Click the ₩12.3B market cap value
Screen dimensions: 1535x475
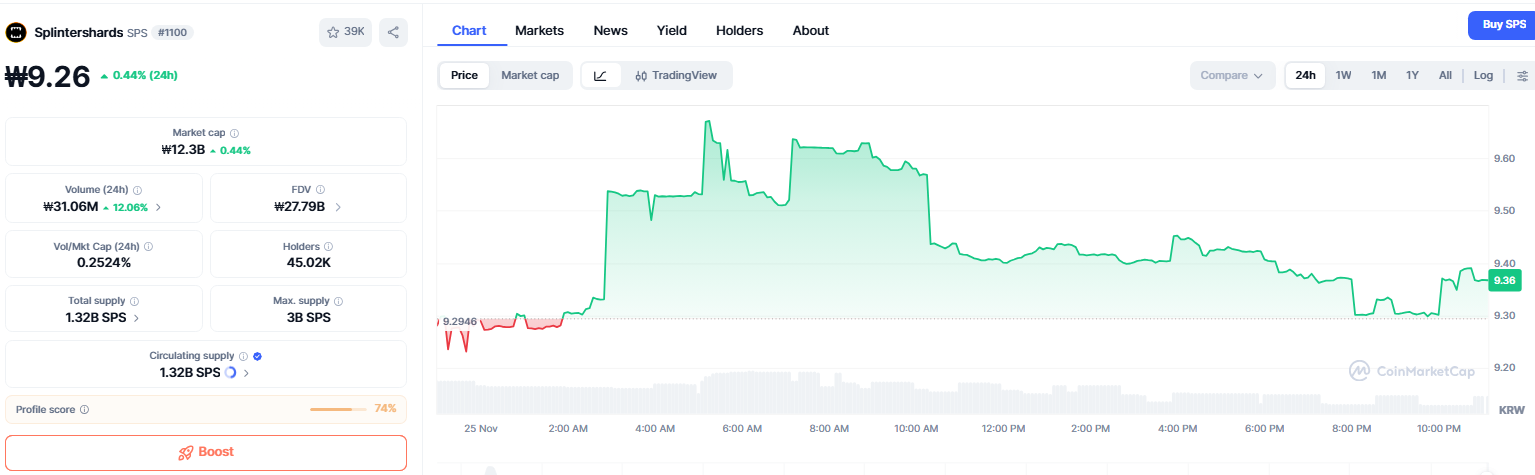point(183,150)
